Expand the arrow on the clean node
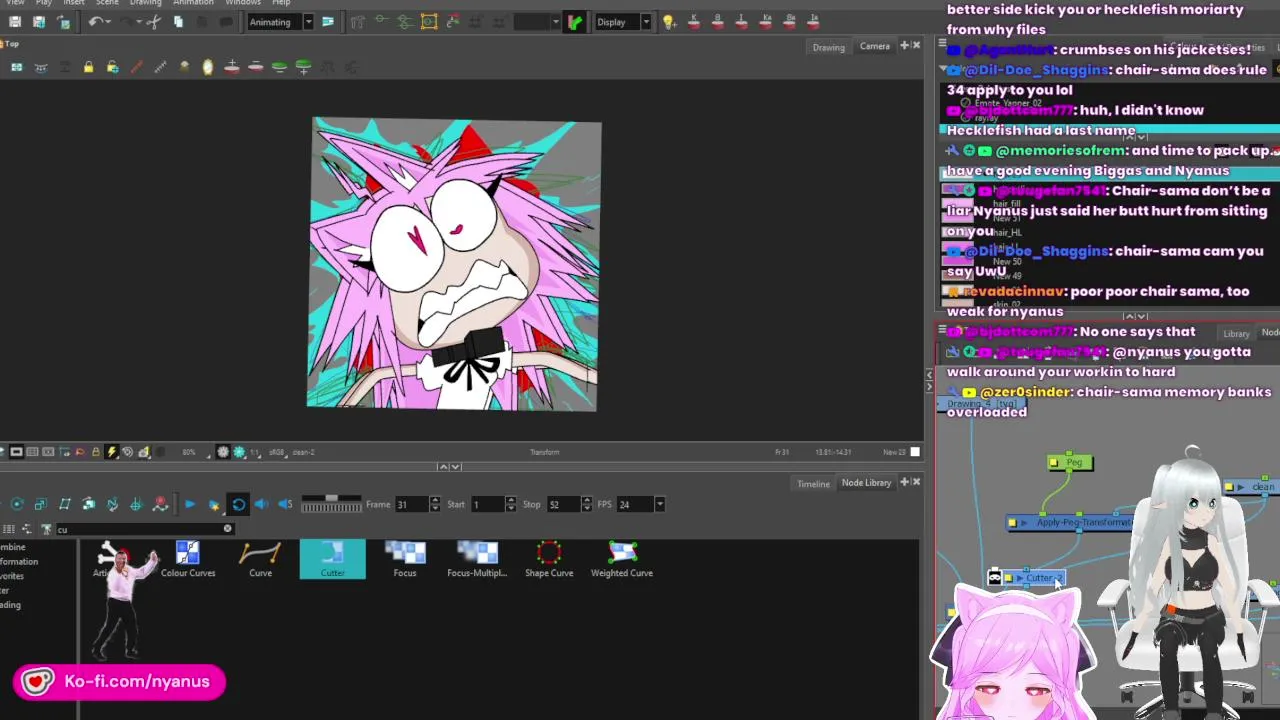 click(x=1241, y=487)
